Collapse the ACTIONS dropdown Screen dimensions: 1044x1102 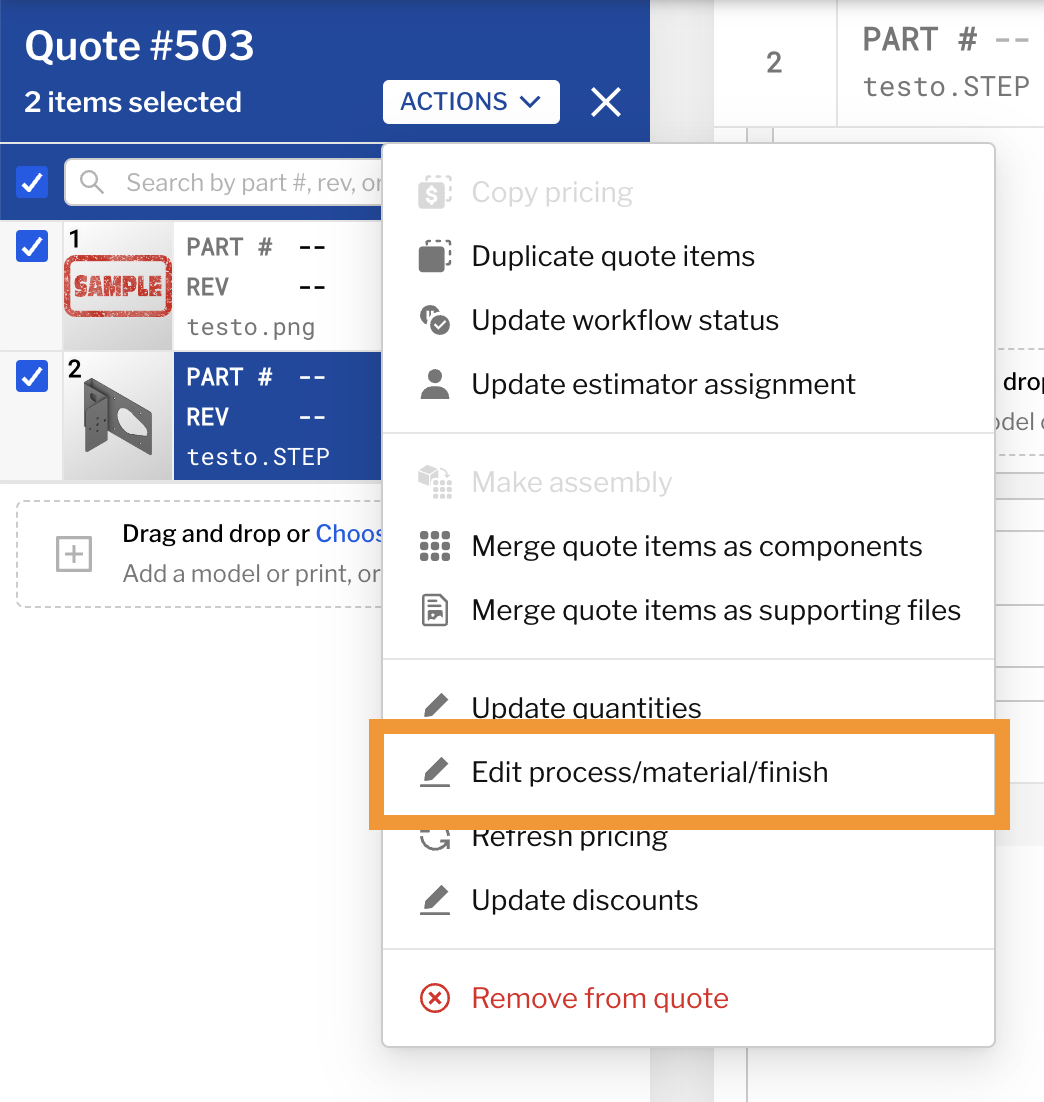point(470,102)
